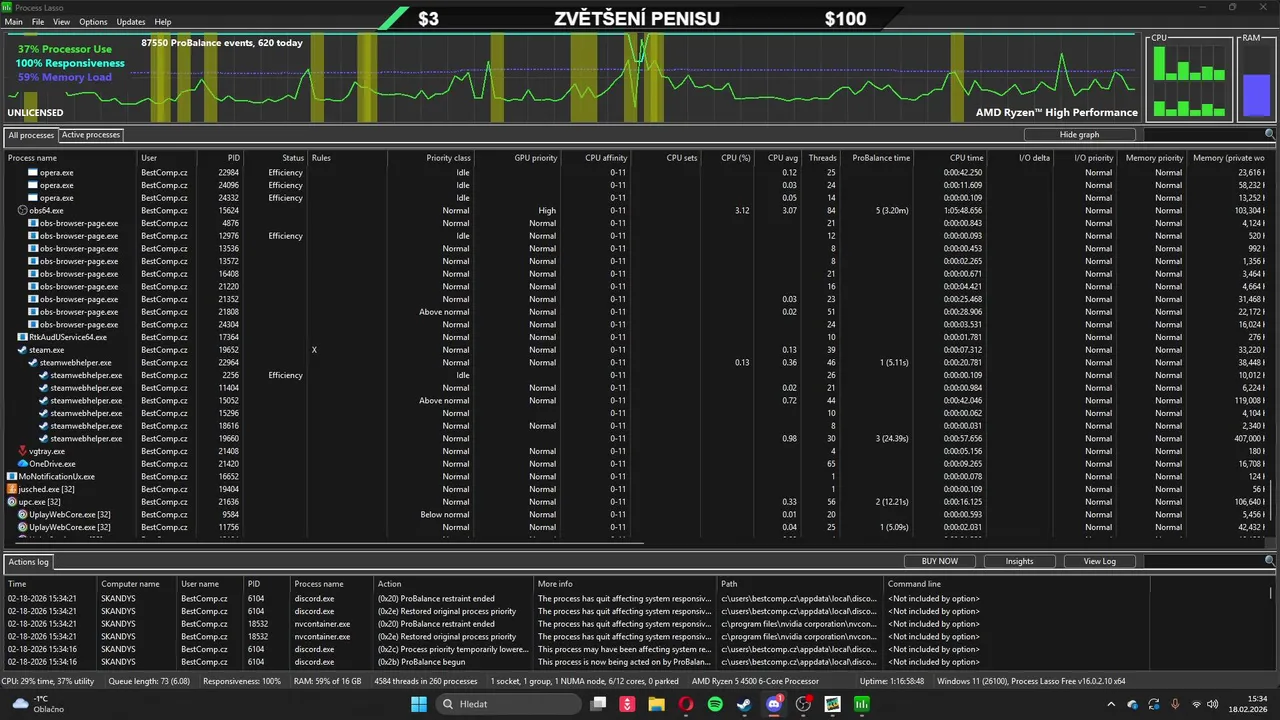Click Actions log search field
The height and width of the screenshot is (720, 1280).
1204,561
